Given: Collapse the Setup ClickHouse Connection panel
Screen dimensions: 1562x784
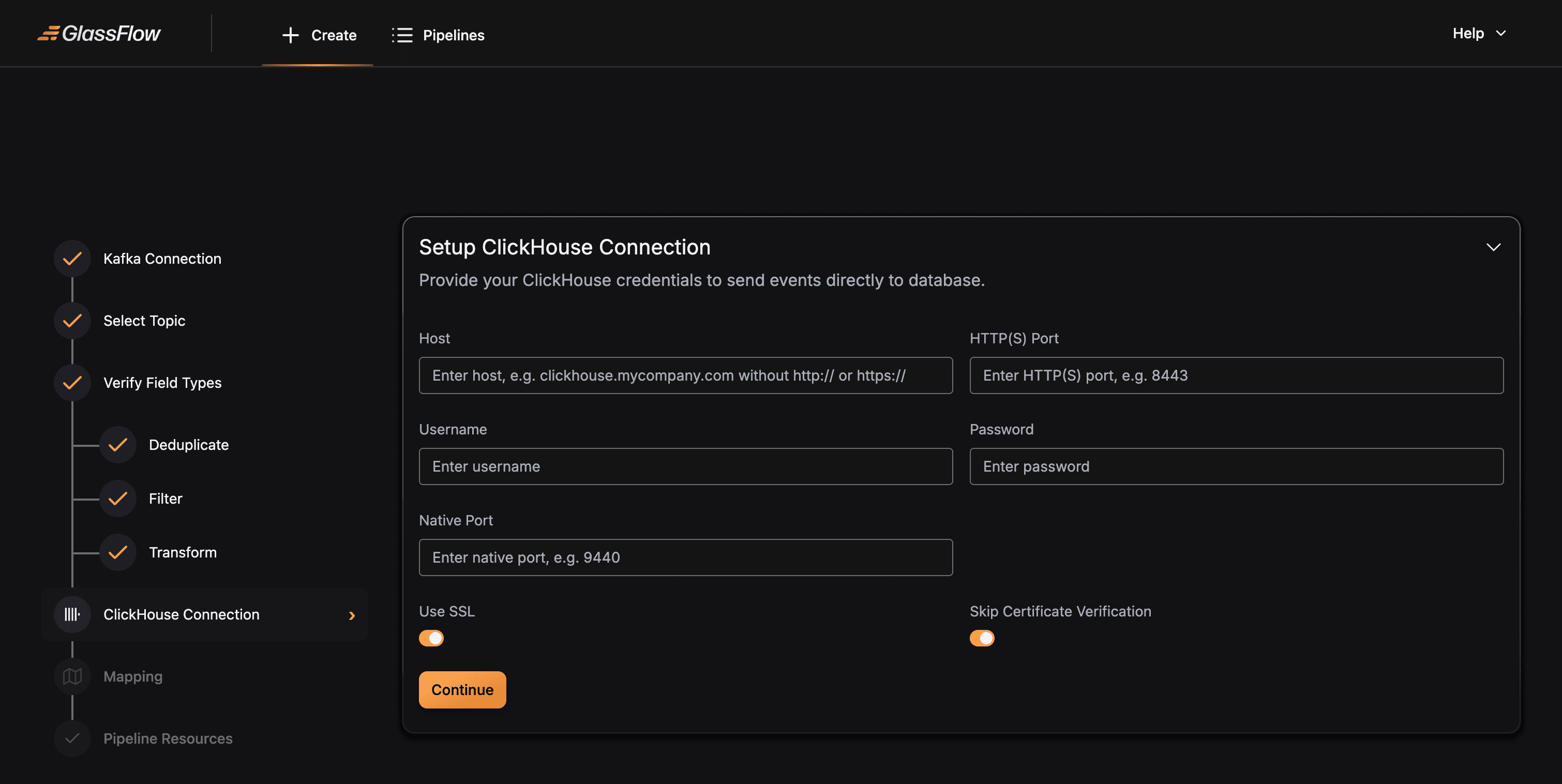Looking at the screenshot, I should pyautogui.click(x=1494, y=247).
